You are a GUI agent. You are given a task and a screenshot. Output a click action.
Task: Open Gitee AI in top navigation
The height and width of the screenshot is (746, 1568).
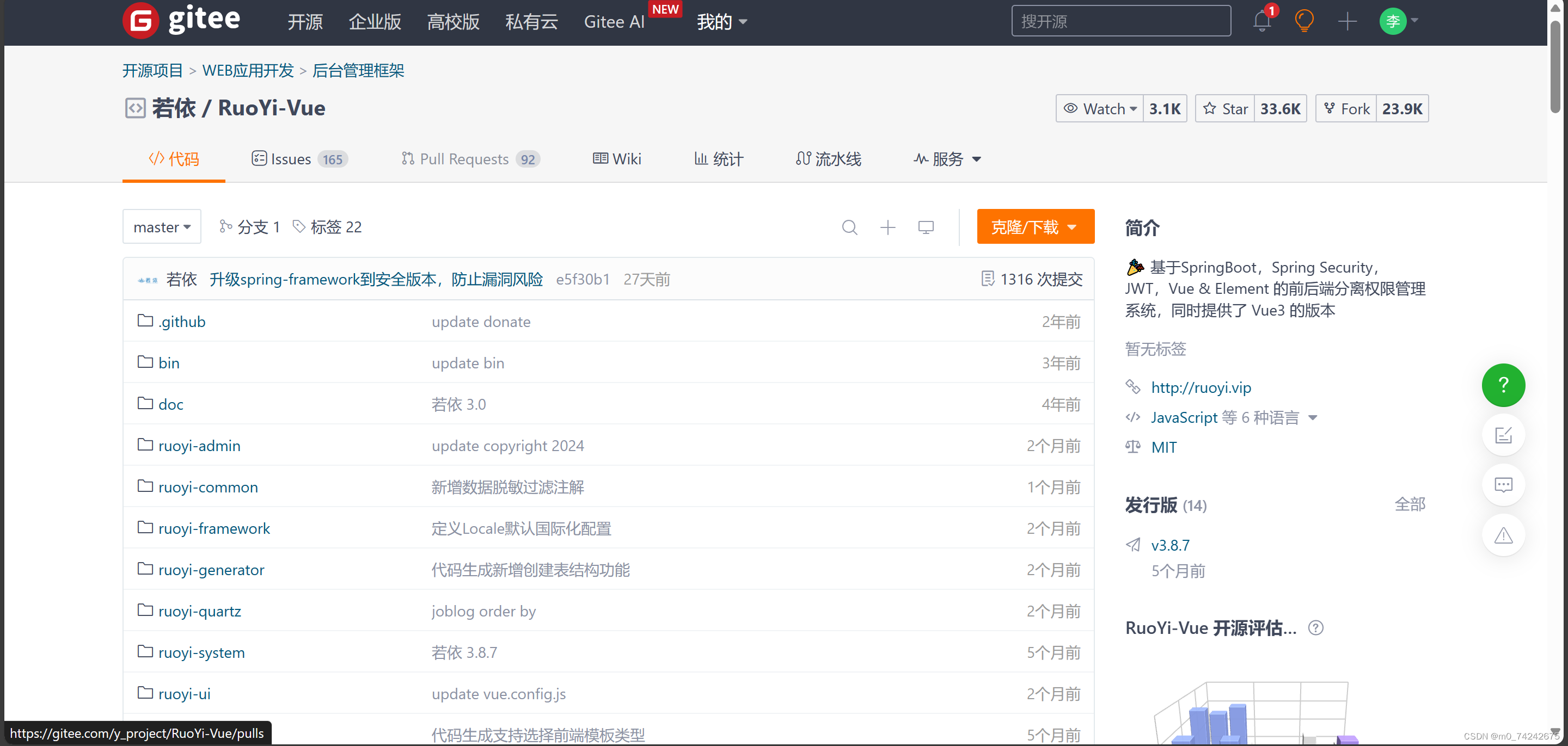pos(614,22)
